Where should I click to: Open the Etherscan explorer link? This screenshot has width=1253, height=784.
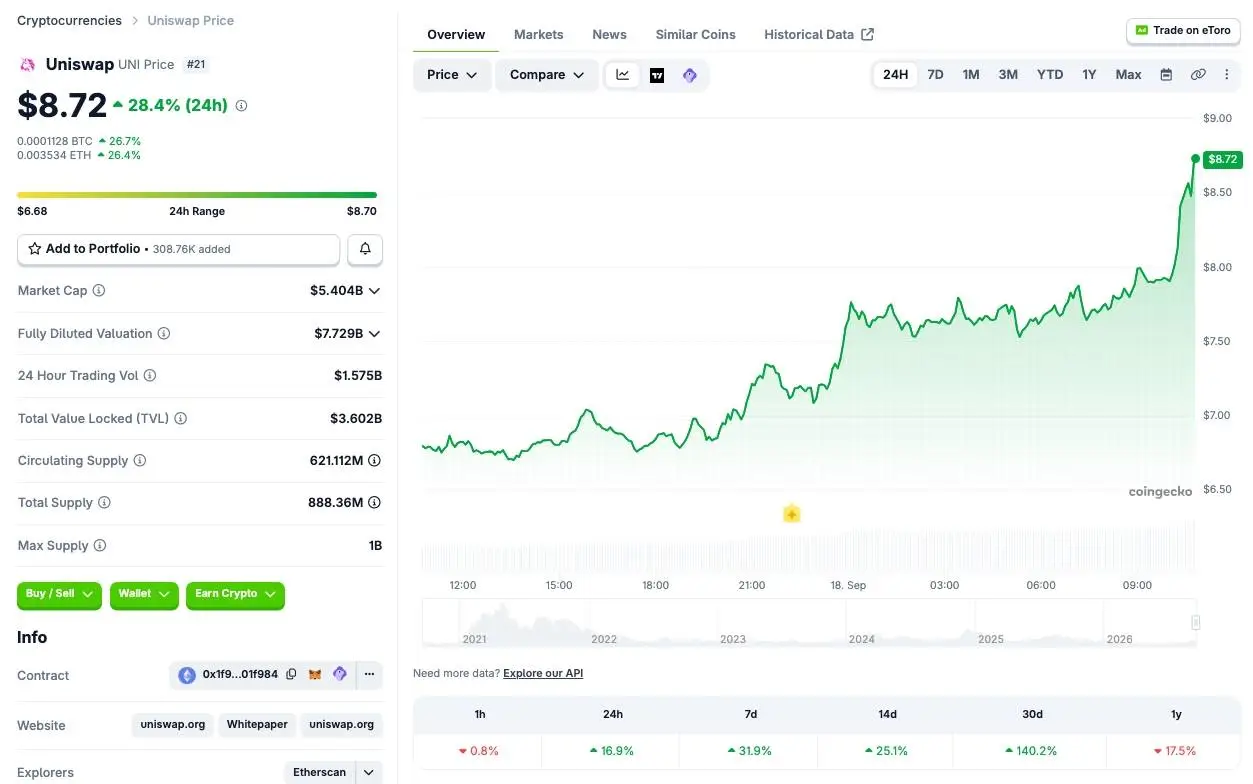[320, 773]
